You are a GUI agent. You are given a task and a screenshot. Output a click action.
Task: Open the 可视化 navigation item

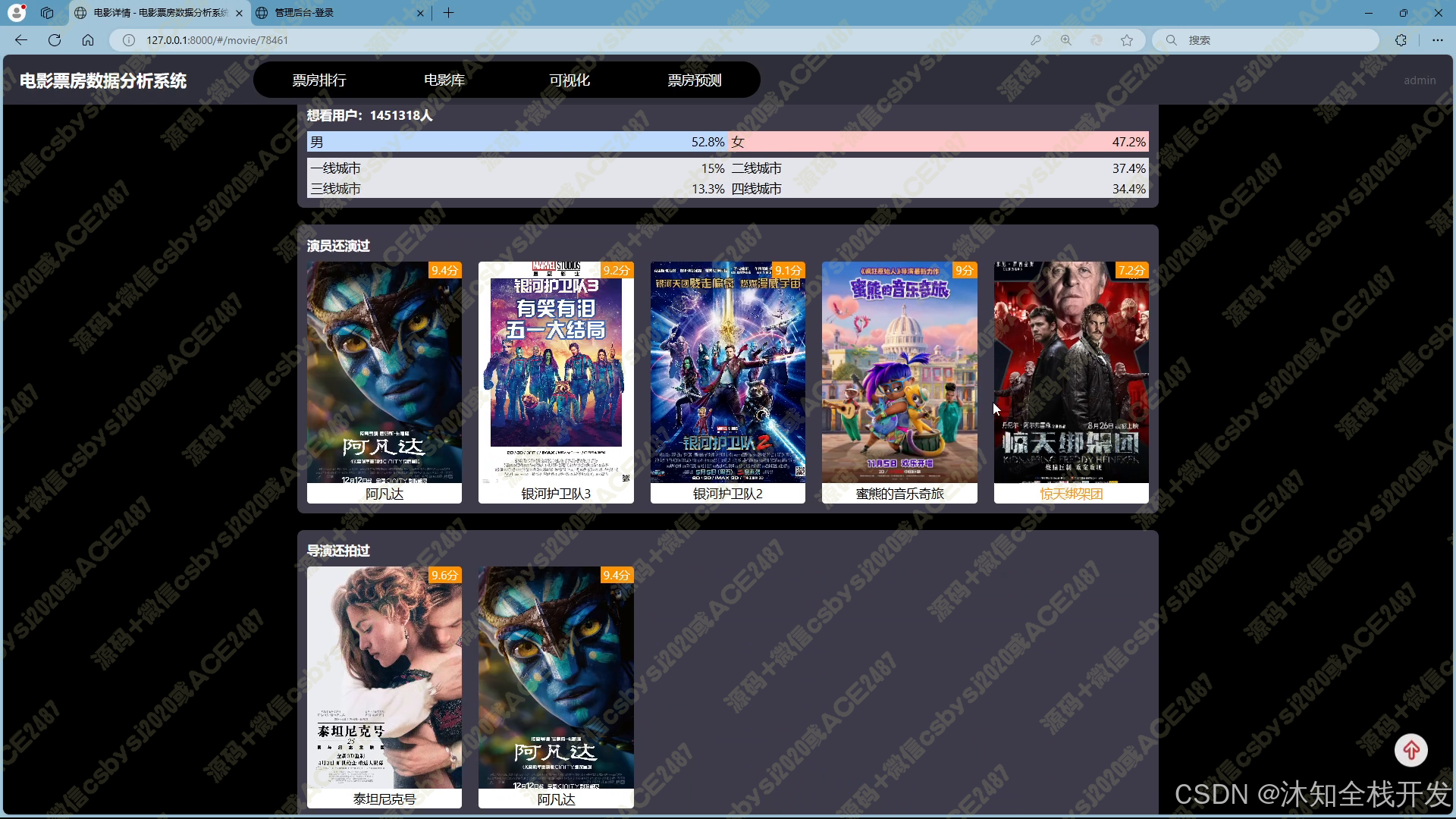point(570,80)
